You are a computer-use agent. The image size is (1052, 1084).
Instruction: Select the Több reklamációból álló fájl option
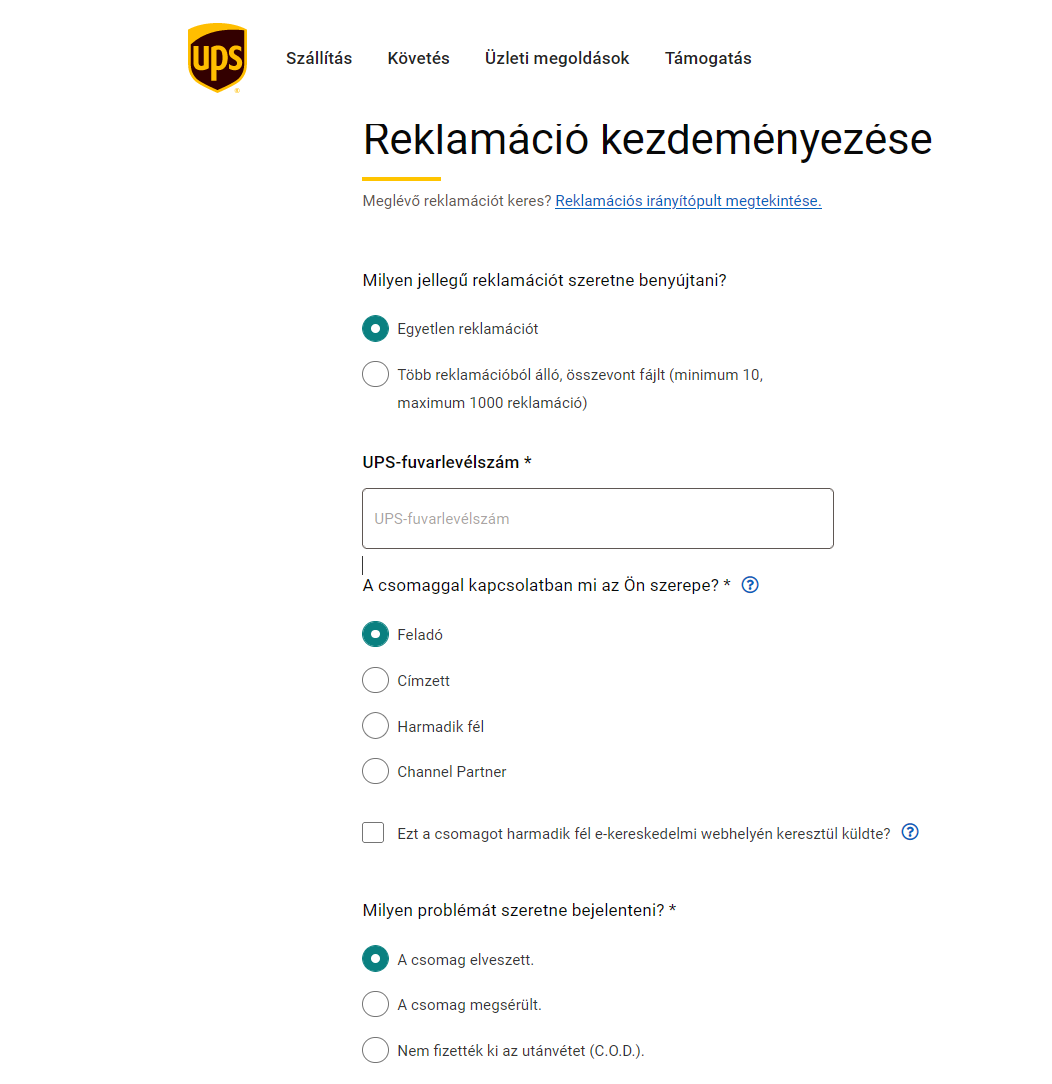375,374
